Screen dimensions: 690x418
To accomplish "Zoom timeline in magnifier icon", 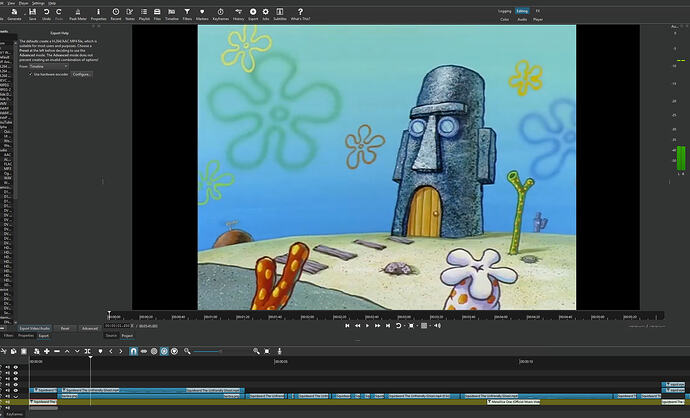I will point(256,351).
